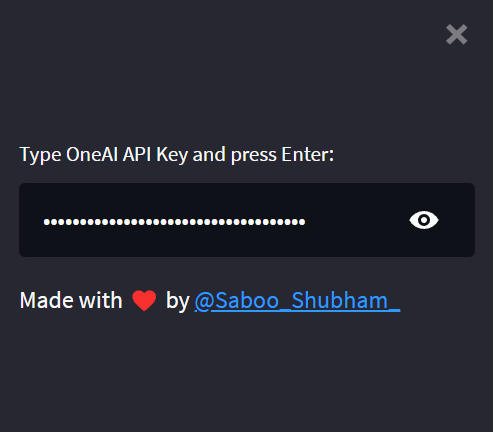Screen dimensions: 493x432
Task: Toggle password visibility in the key field
Action: point(424,220)
